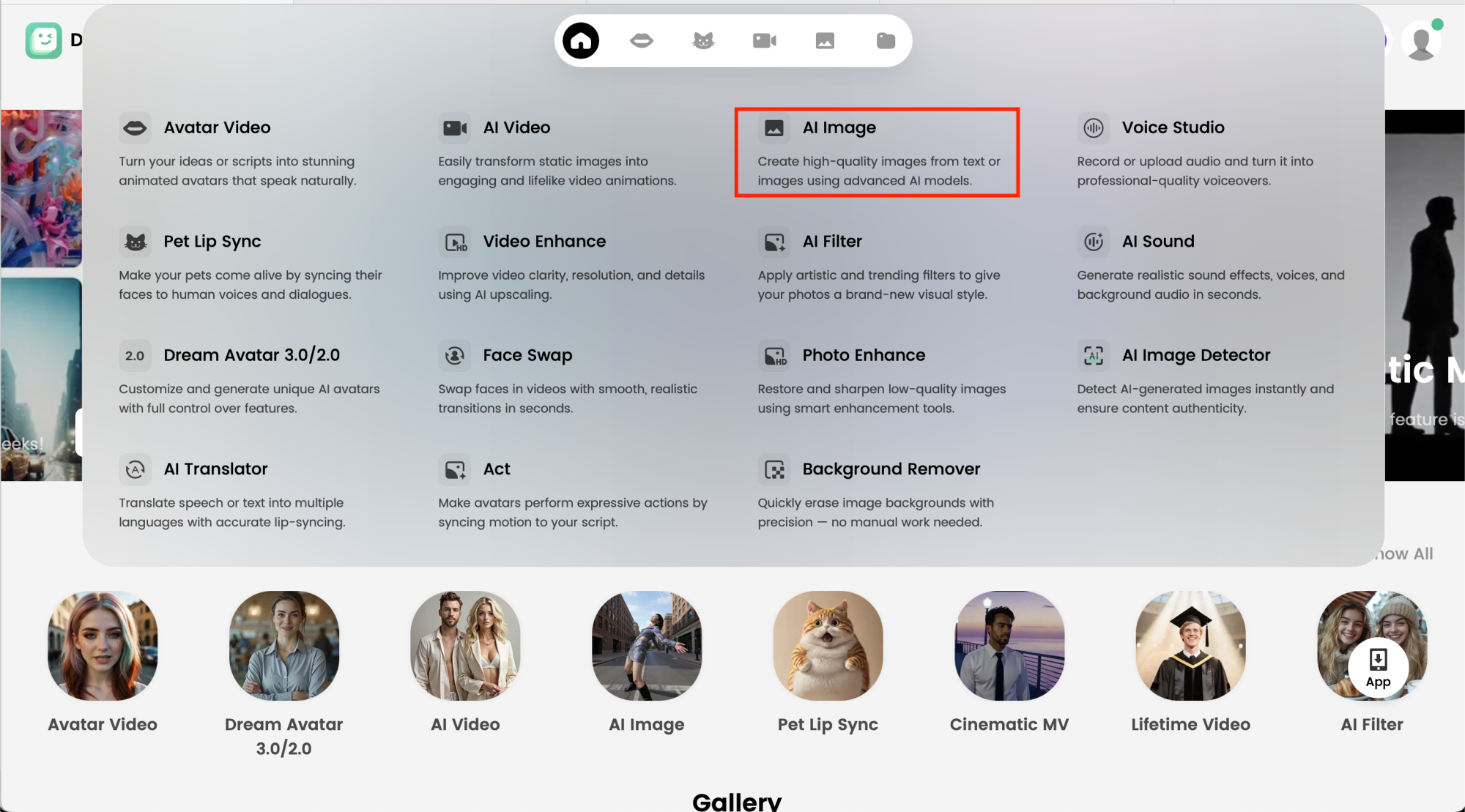Click the cat face navigation icon
The height and width of the screenshot is (812, 1465).
point(703,40)
